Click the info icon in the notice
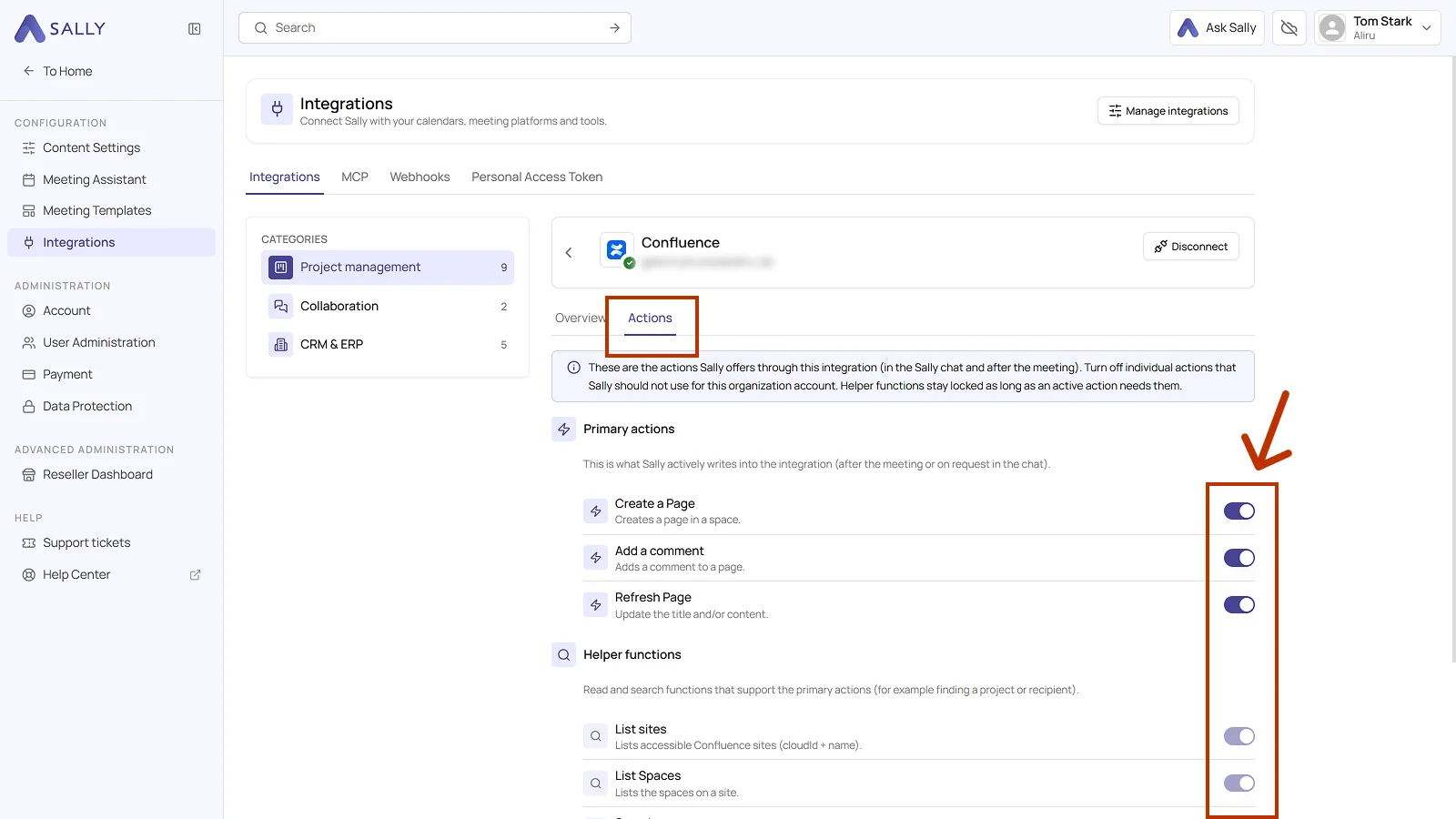Image resolution: width=1456 pixels, height=819 pixels. click(574, 368)
